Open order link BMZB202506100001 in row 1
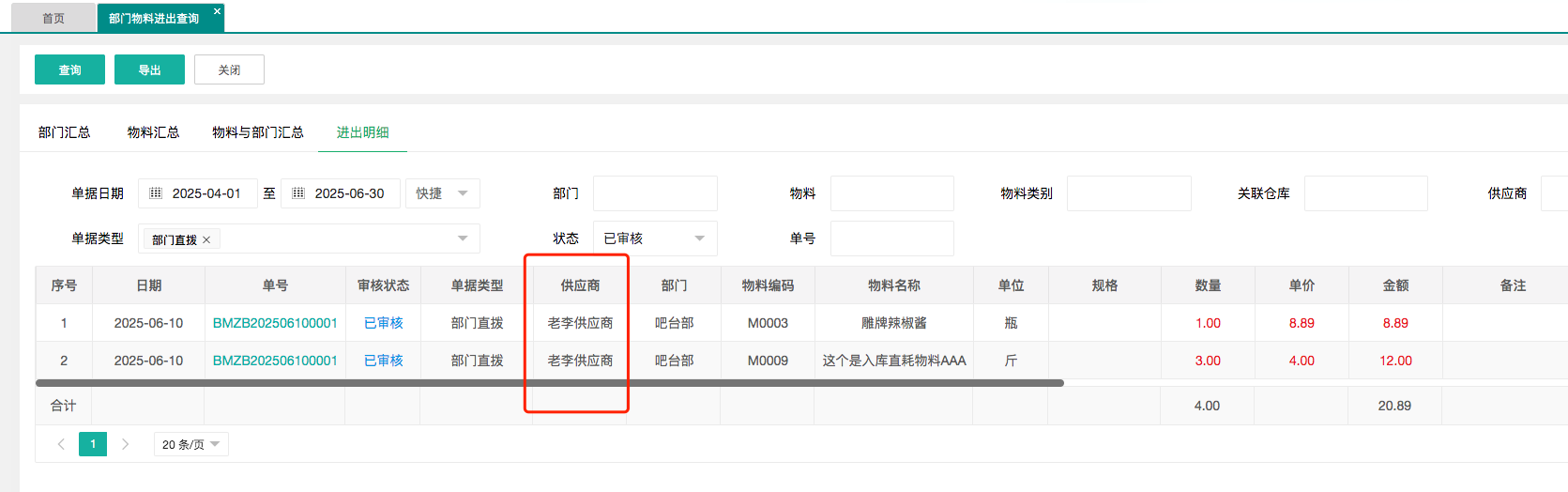The width and height of the screenshot is (1568, 492). coord(275,323)
